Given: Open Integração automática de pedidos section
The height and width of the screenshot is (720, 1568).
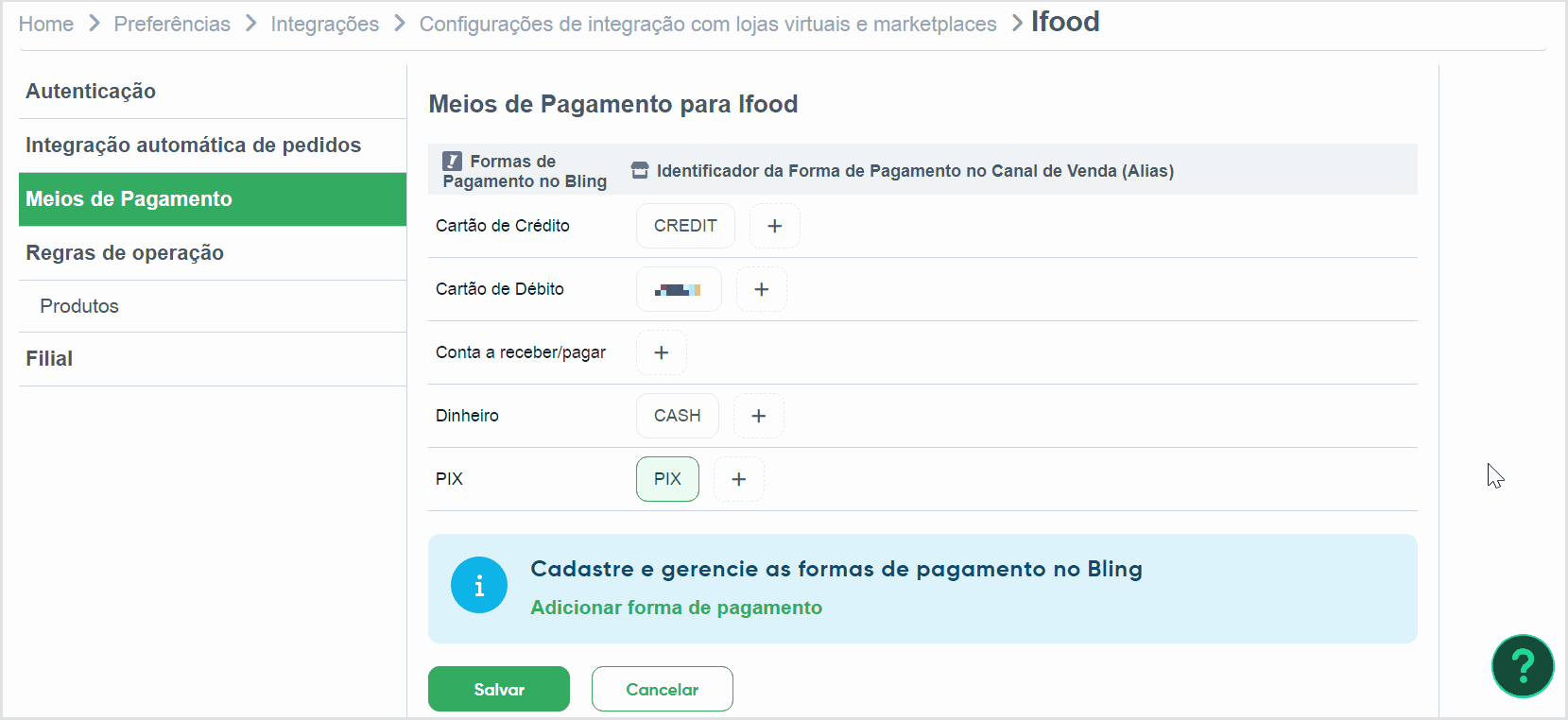Looking at the screenshot, I should (x=193, y=146).
